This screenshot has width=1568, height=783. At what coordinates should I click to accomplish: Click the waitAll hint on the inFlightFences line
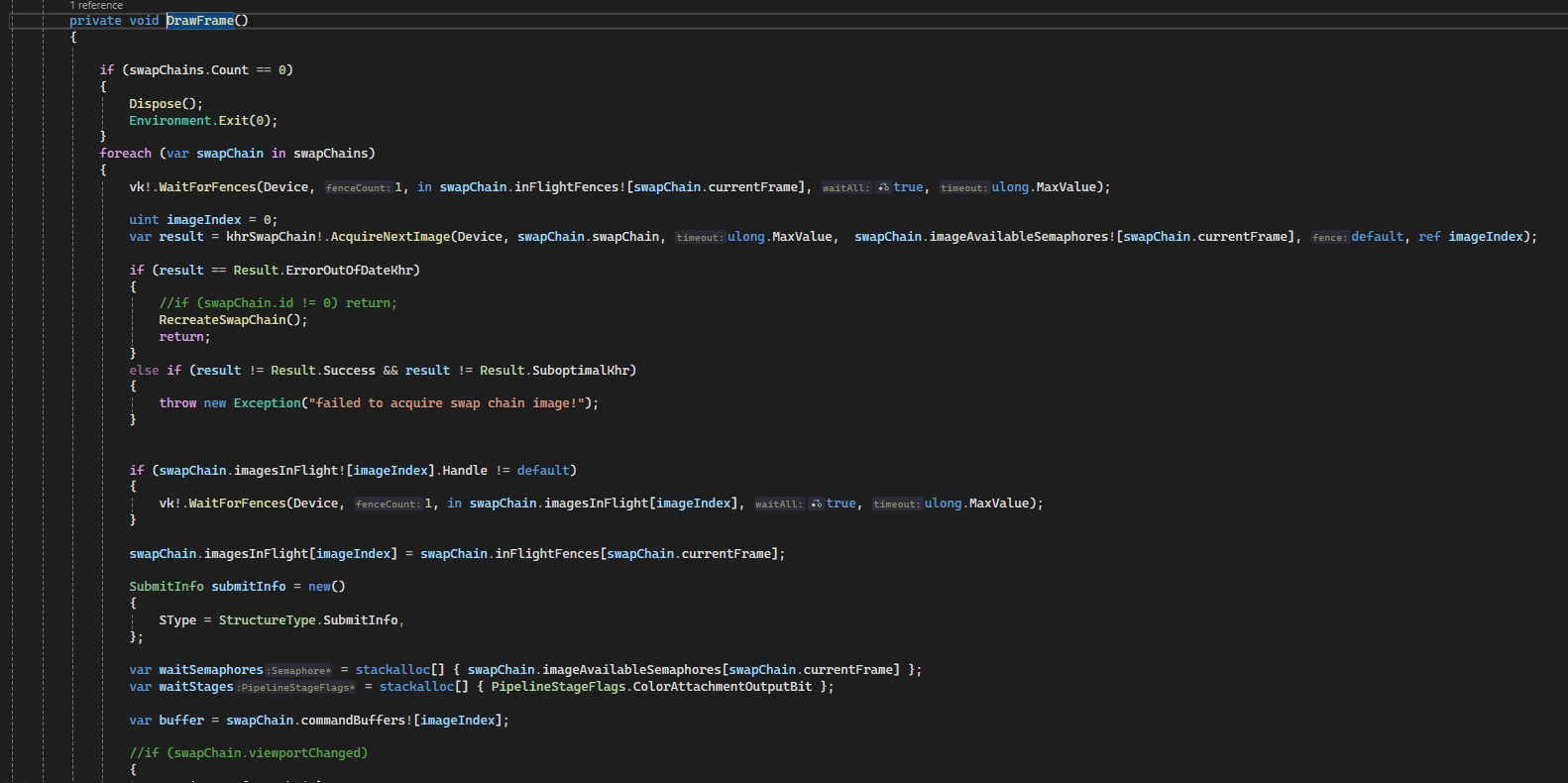846,187
